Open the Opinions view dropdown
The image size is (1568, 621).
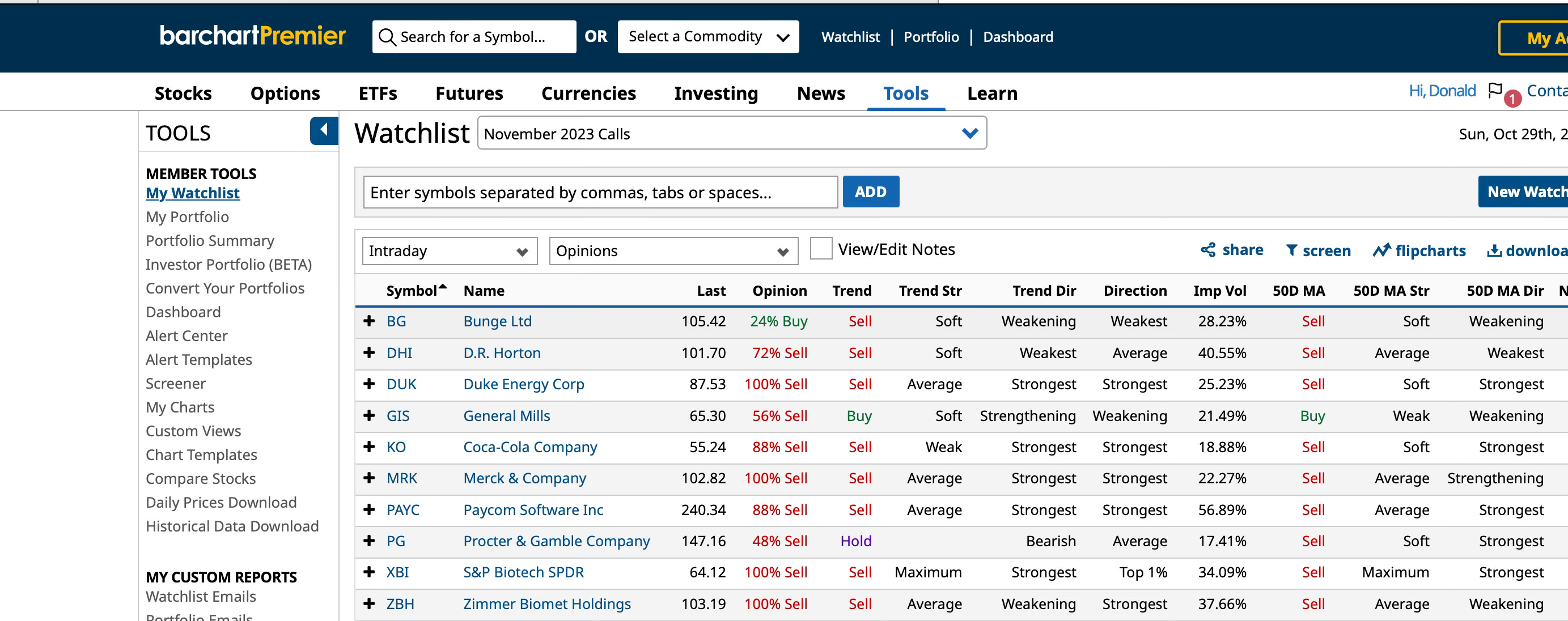(673, 250)
